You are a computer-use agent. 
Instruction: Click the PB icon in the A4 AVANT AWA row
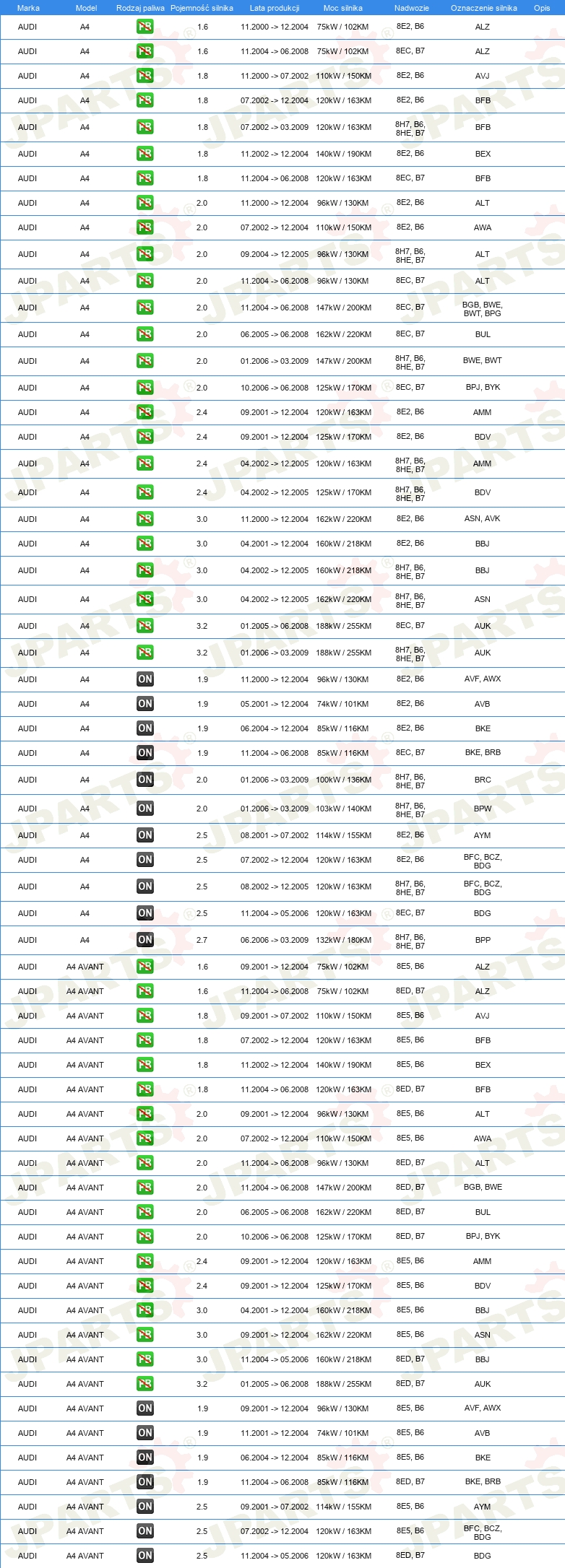coord(145,1138)
